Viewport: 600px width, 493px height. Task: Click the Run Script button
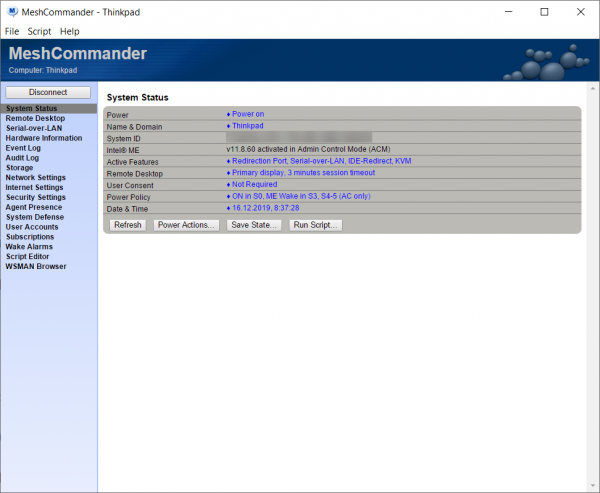pyautogui.click(x=316, y=225)
